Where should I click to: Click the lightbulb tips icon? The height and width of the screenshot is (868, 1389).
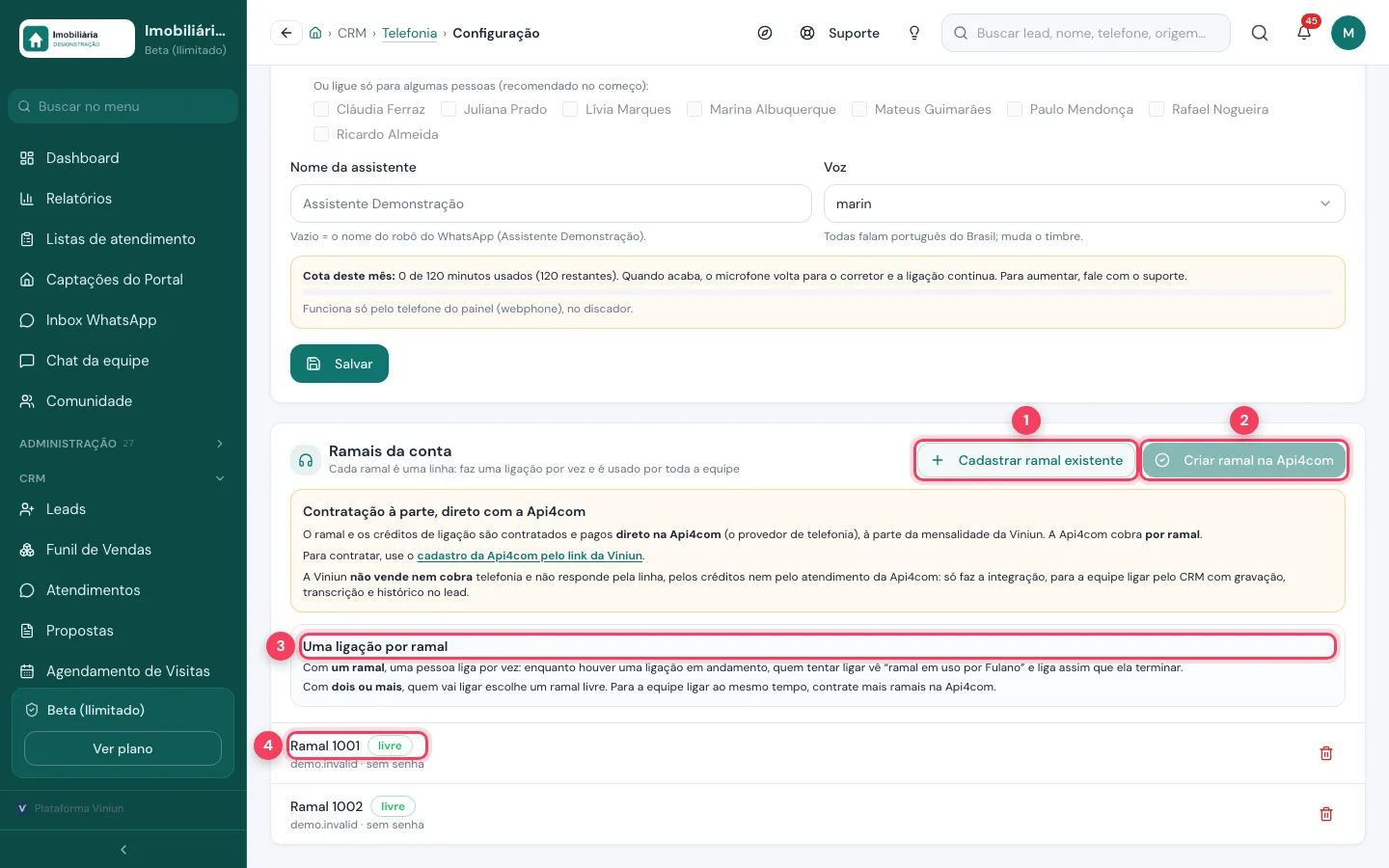914,33
